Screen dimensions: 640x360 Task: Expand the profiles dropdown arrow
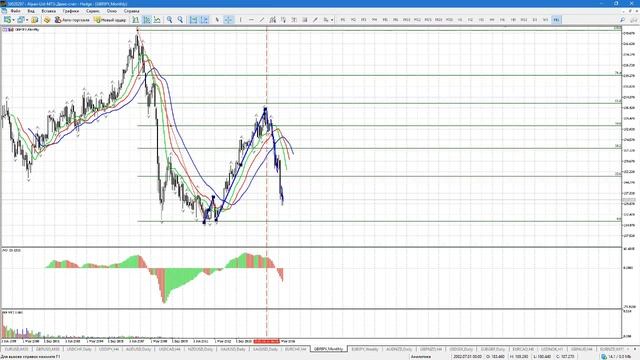27,20
